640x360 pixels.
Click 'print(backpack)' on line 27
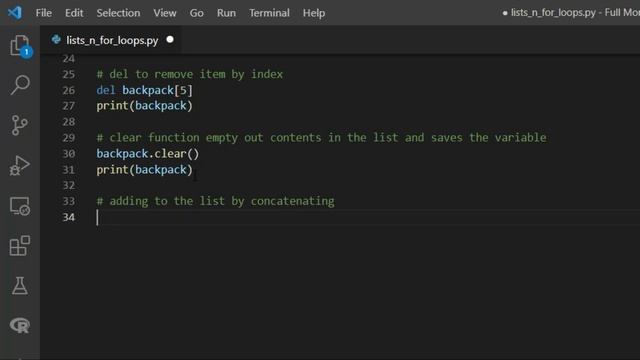[x=144, y=106]
